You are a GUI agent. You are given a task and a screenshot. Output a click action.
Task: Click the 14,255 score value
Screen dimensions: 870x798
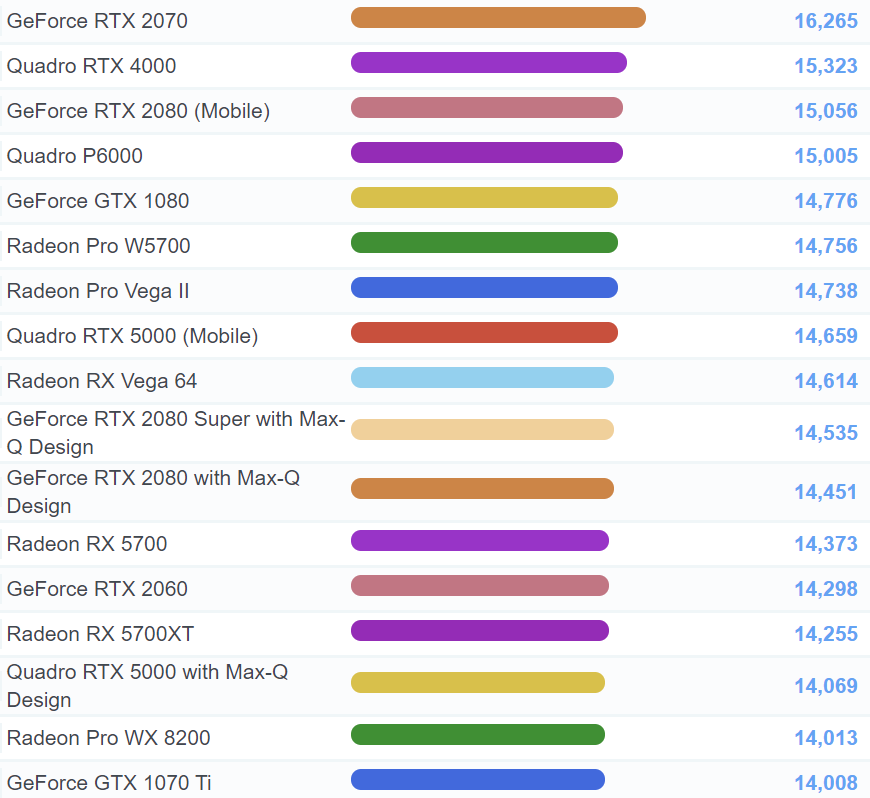(x=826, y=634)
